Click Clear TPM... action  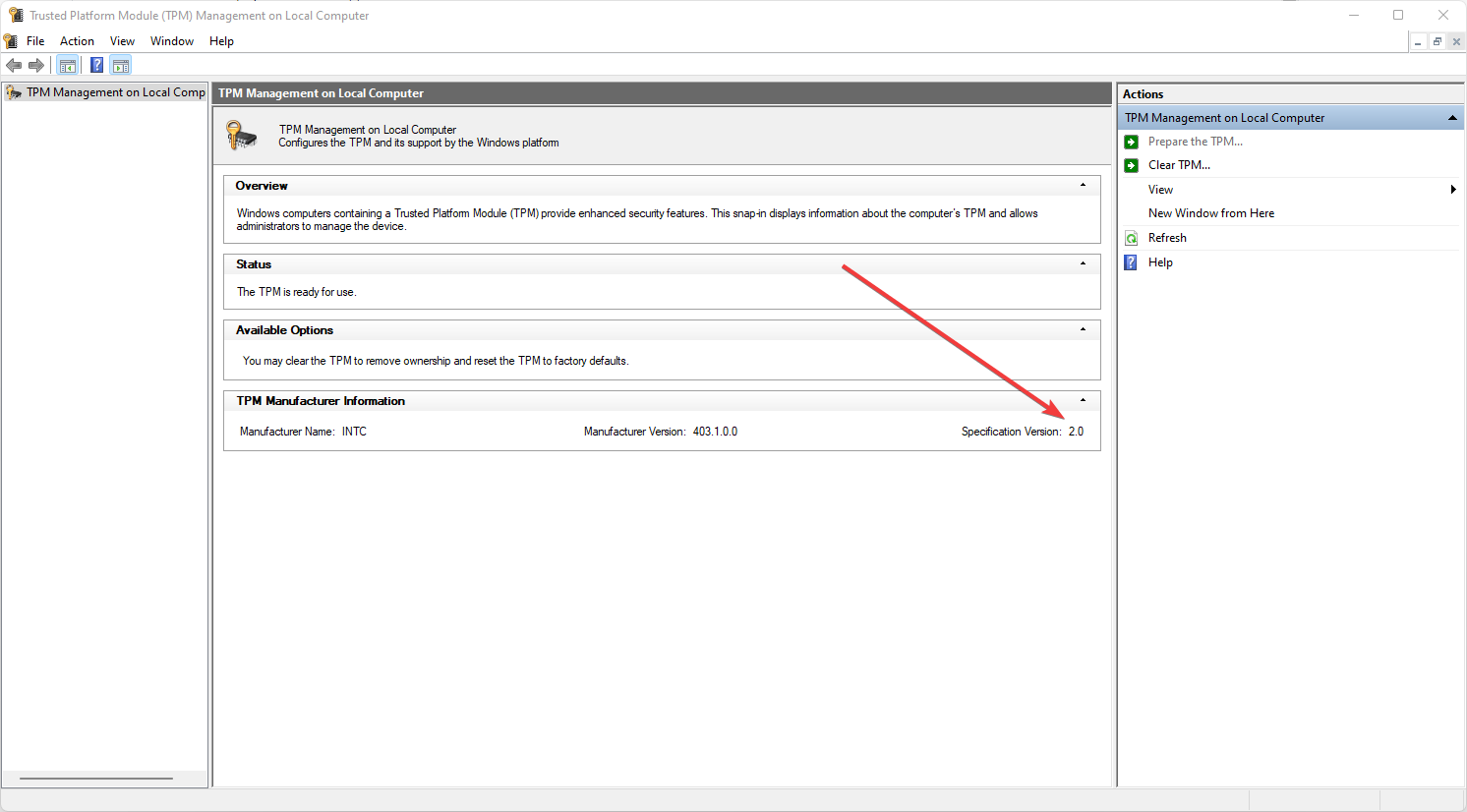tap(1179, 165)
